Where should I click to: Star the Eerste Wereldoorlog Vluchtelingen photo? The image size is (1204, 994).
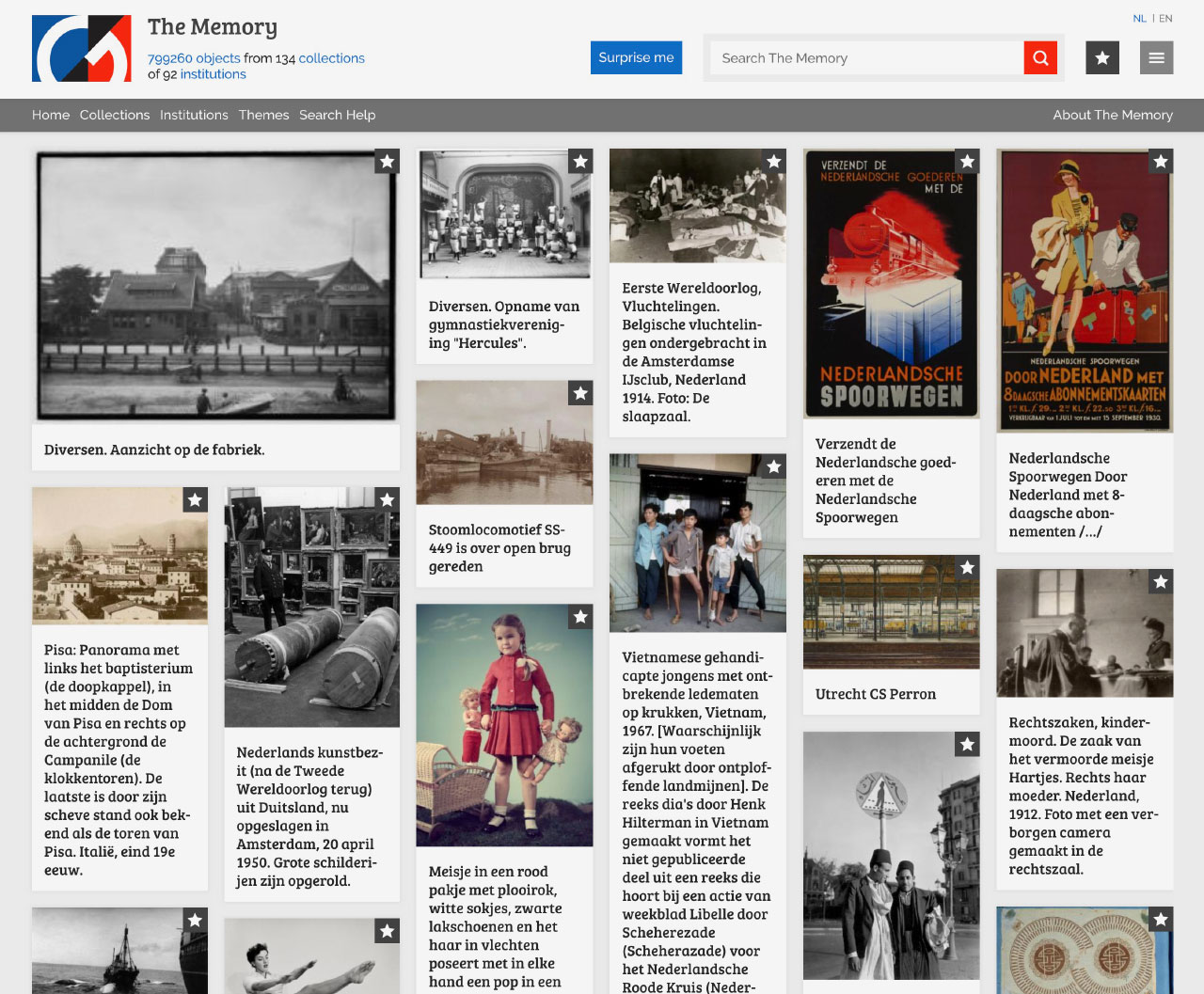pos(773,162)
